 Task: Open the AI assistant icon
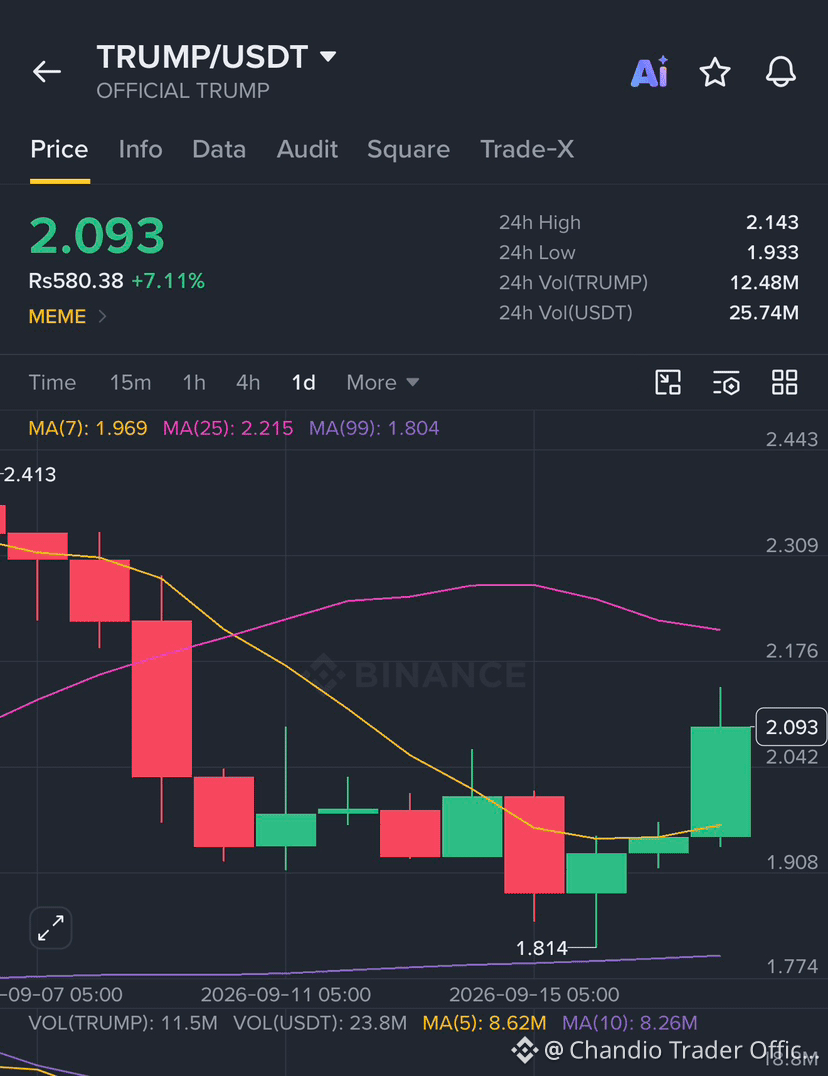pos(649,71)
